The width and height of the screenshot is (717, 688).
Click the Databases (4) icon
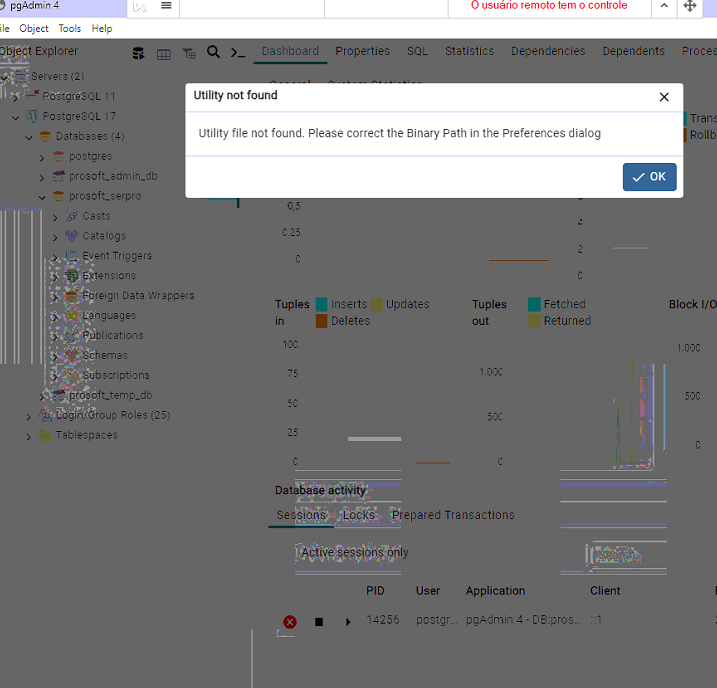[45, 136]
